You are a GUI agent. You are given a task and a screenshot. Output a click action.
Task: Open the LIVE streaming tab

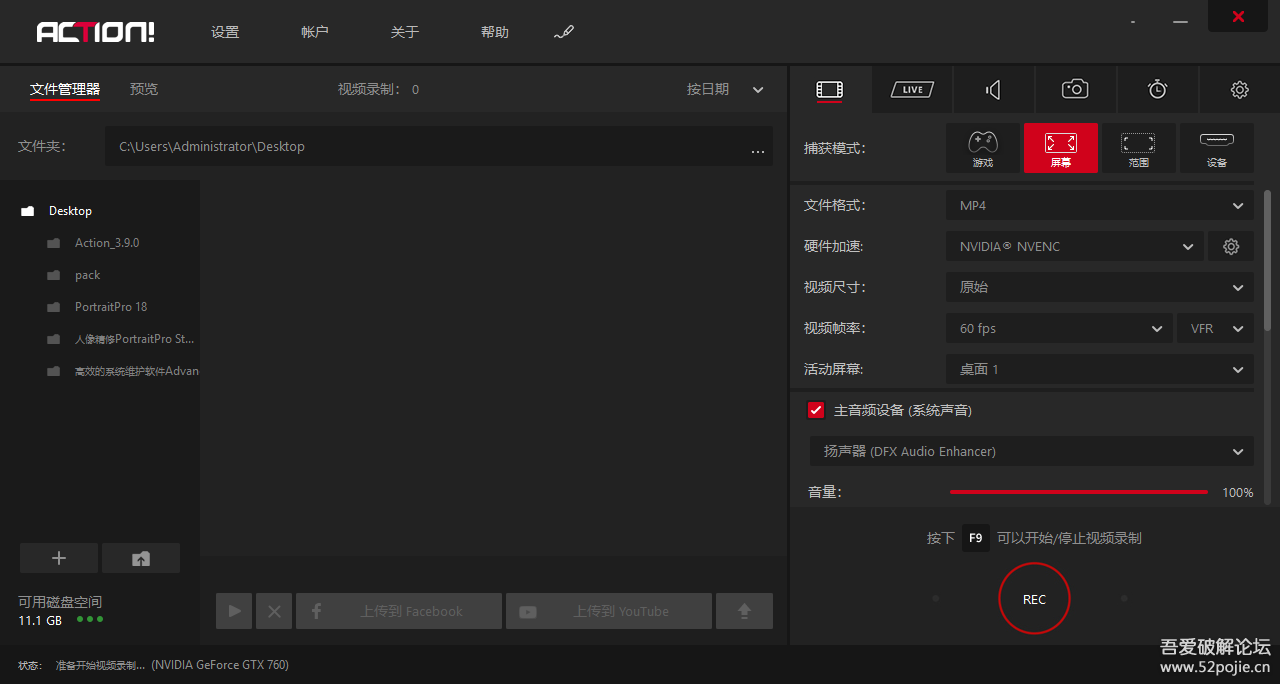[911, 89]
